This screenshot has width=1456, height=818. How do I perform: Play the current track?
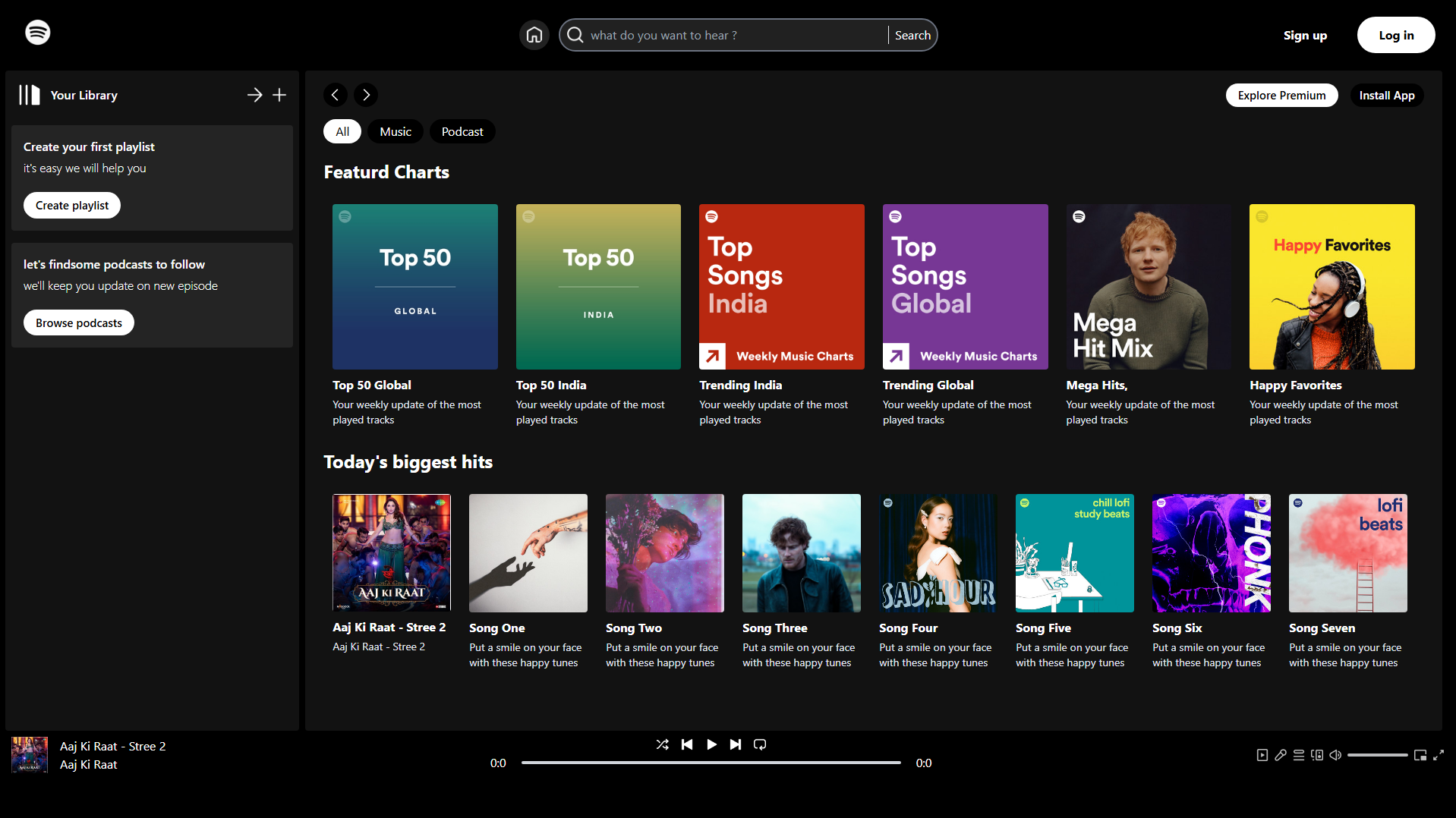(711, 744)
